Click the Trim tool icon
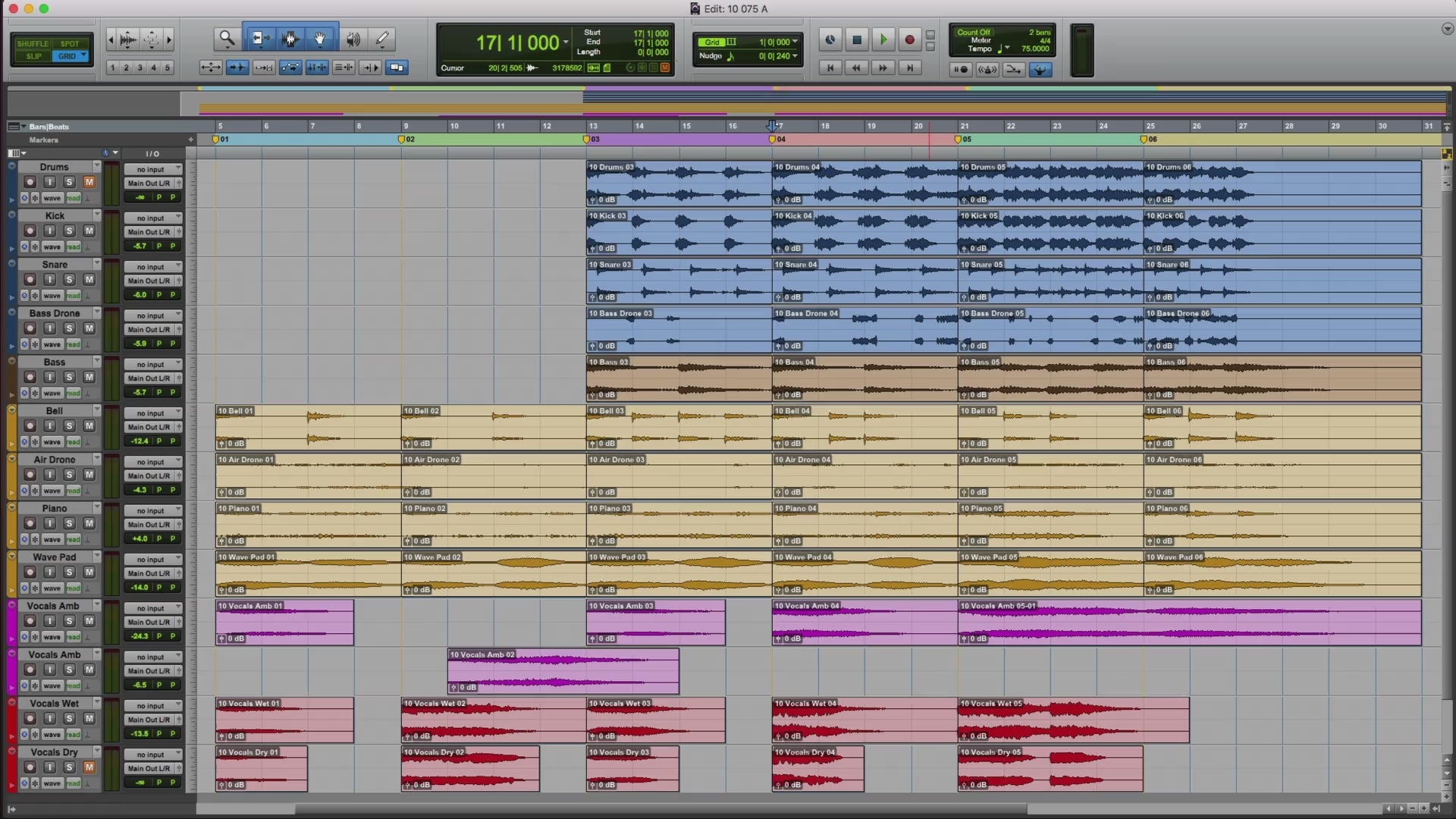Screen dimensions: 1456x819 [x=259, y=39]
